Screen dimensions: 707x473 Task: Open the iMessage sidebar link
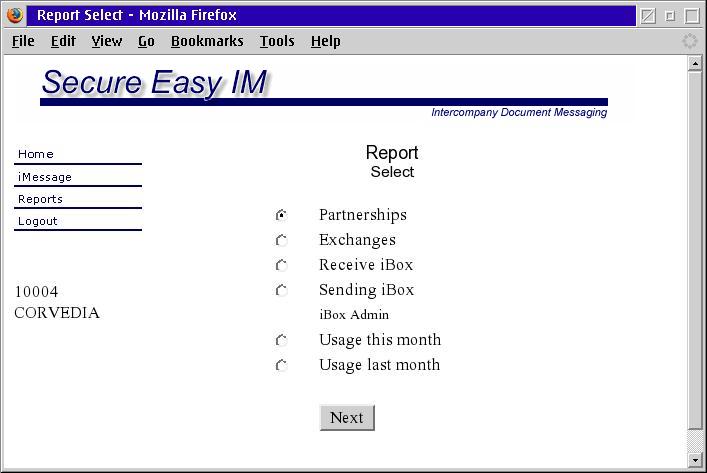[45, 177]
